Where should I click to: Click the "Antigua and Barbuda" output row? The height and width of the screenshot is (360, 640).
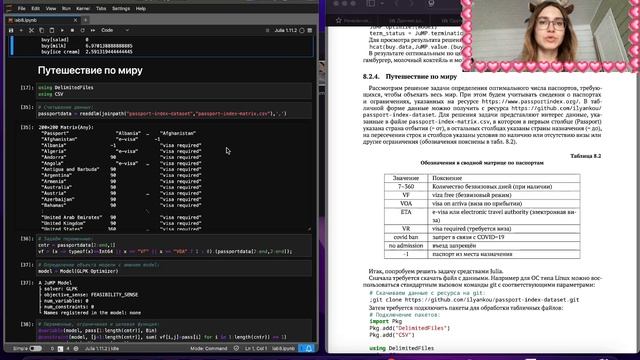121,169
